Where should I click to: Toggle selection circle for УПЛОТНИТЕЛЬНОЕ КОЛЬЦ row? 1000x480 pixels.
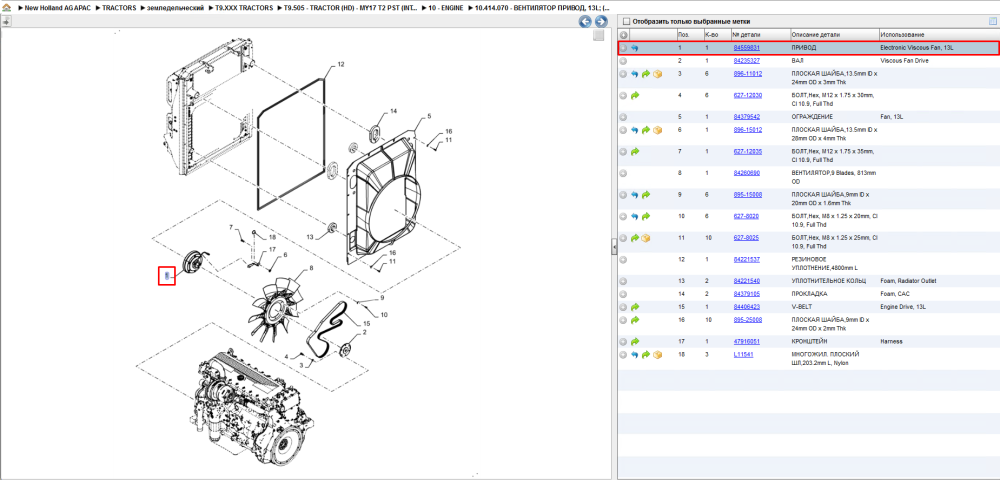tap(623, 281)
